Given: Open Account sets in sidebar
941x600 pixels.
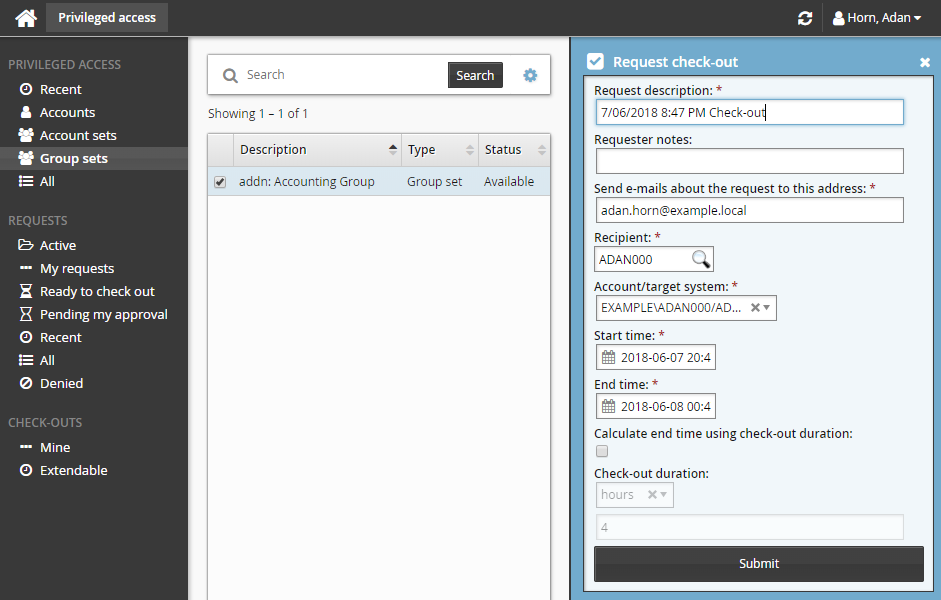Looking at the screenshot, I should click(78, 135).
